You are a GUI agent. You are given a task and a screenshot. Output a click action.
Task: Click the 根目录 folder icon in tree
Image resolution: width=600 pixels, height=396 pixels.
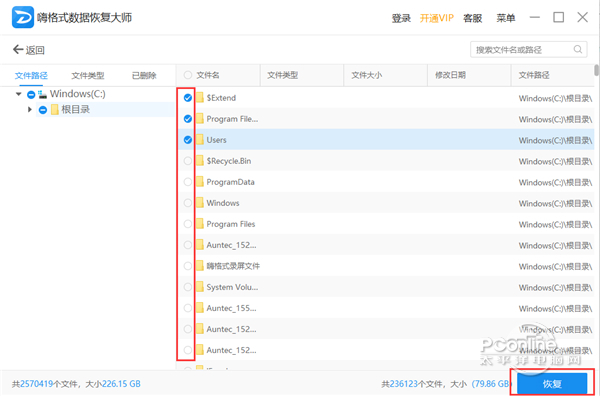(x=55, y=110)
